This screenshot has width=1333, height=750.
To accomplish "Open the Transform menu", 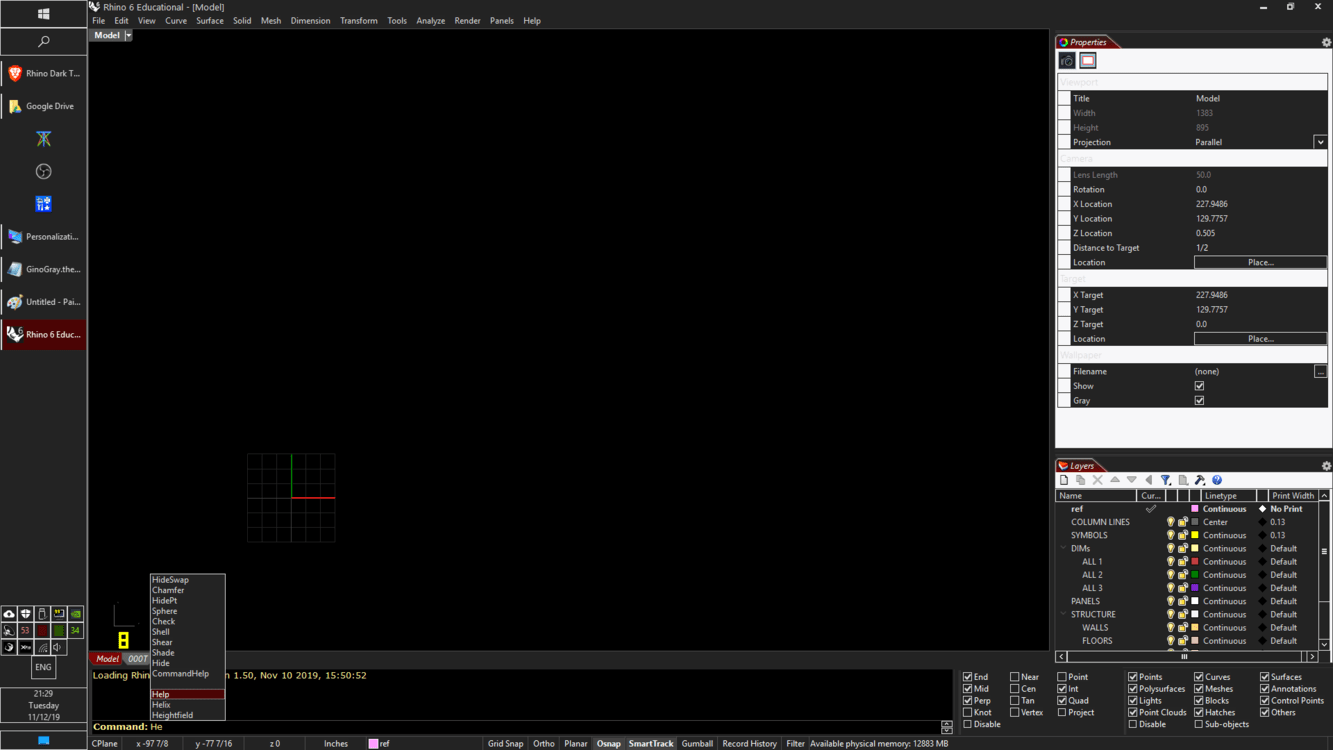I will [x=358, y=20].
